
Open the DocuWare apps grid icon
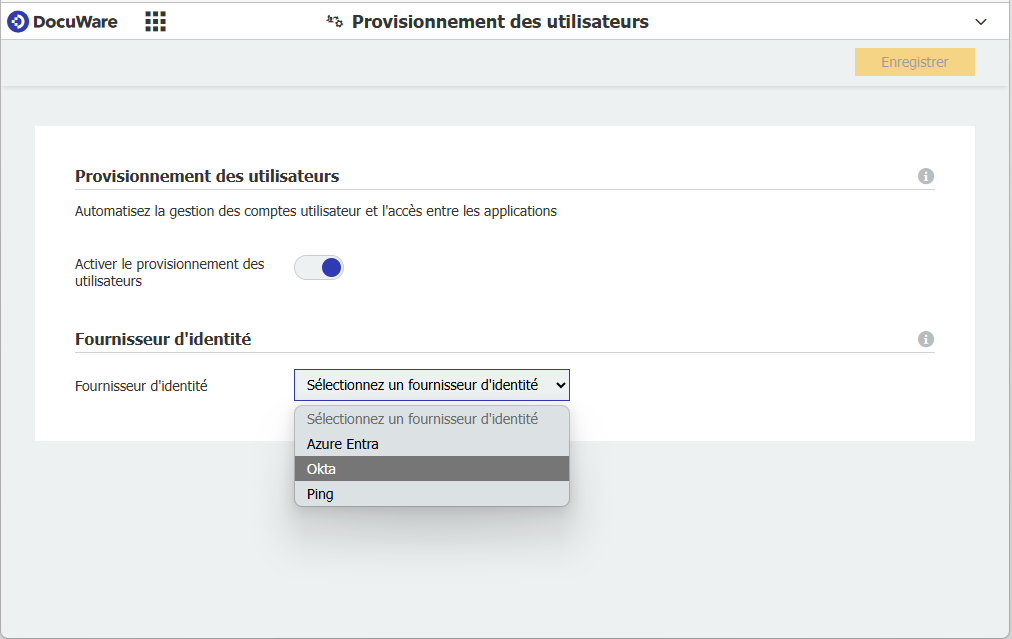click(156, 21)
